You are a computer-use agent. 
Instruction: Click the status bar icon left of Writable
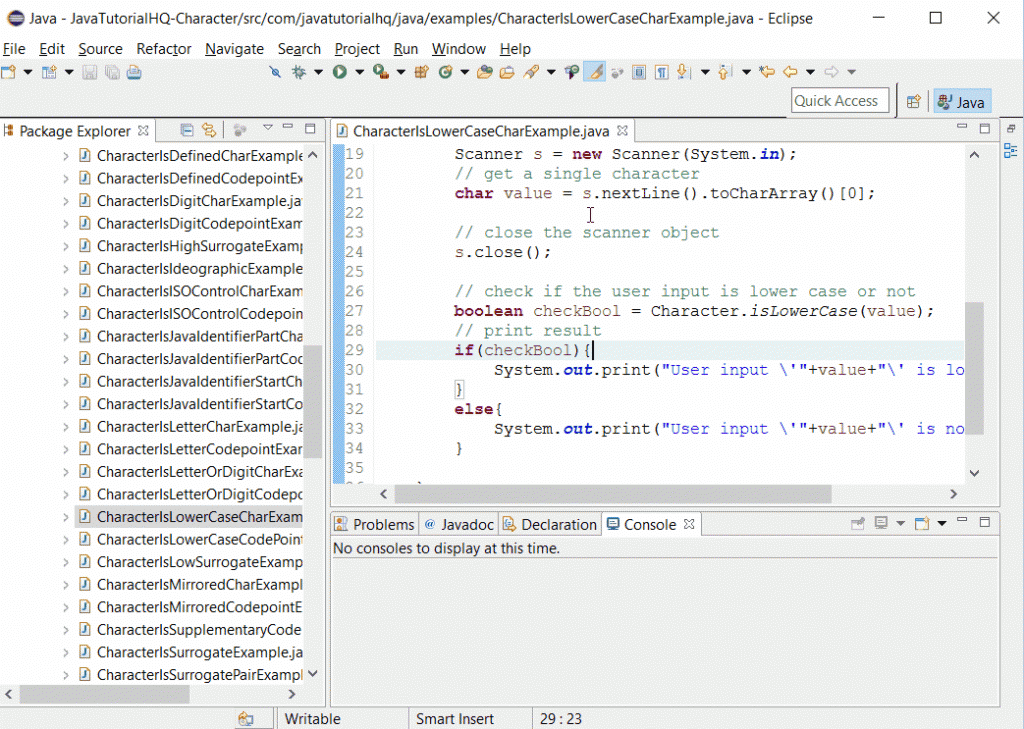click(246, 719)
